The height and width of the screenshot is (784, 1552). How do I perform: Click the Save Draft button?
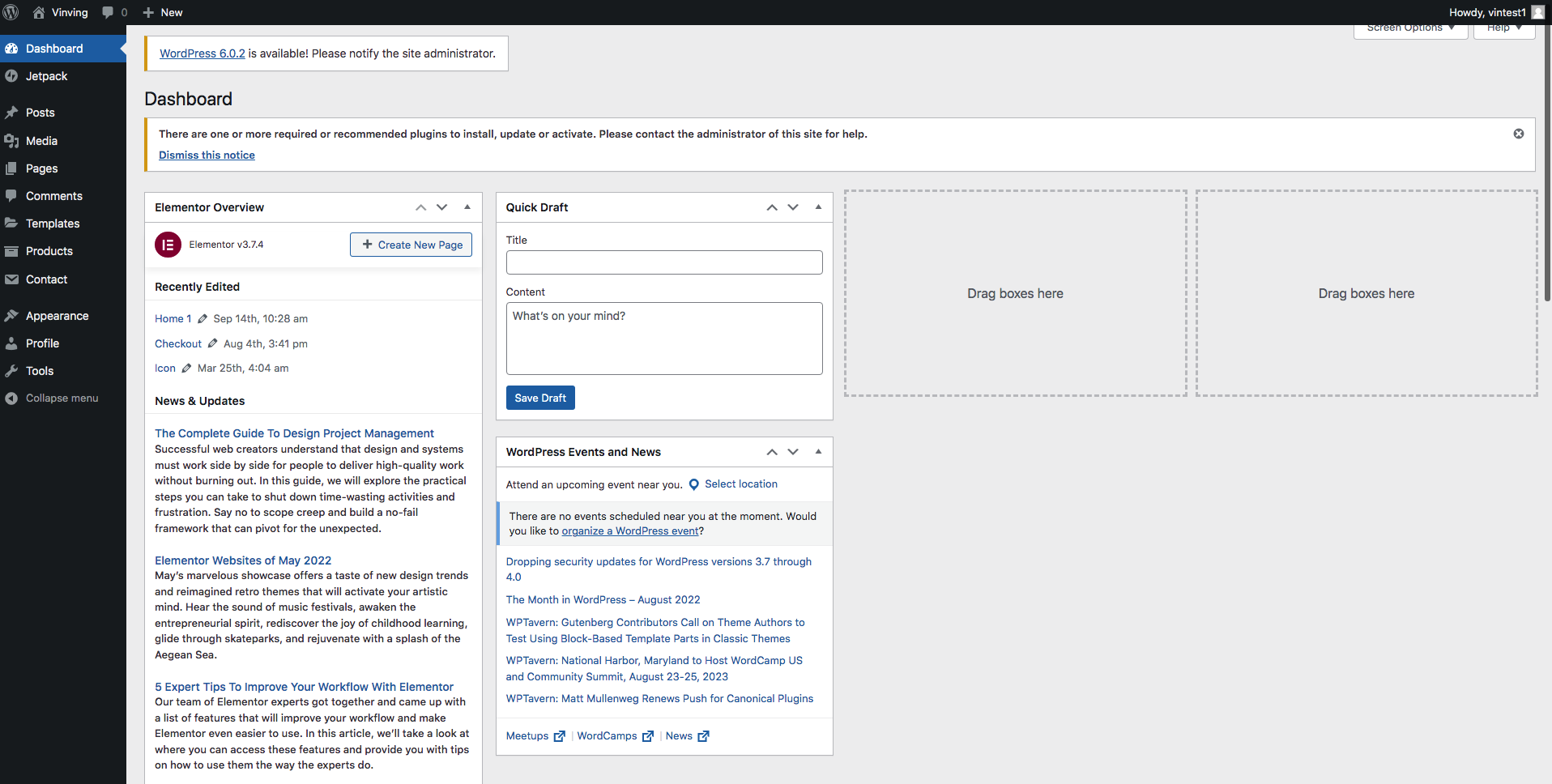coord(540,398)
